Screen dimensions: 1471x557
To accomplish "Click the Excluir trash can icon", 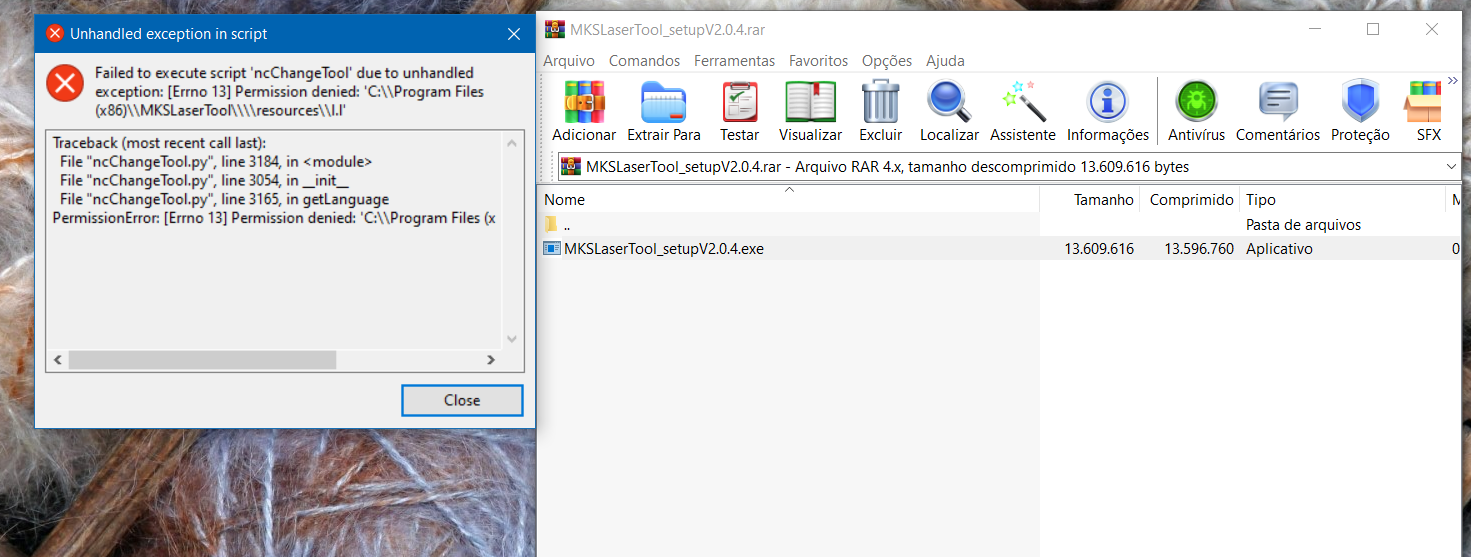I will point(880,102).
